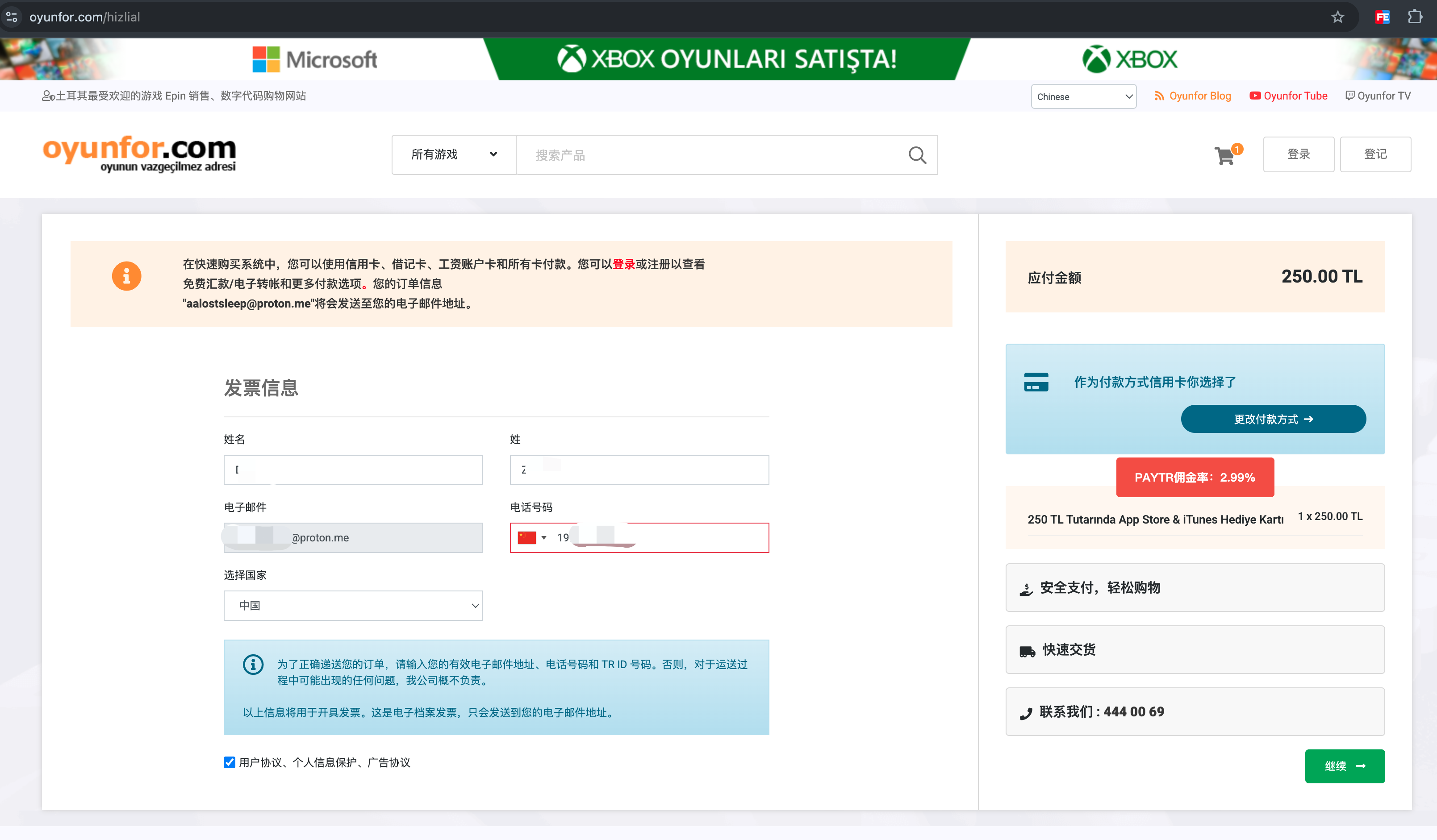
Task: Click the 250.00 TL amount due
Action: pyautogui.click(x=1322, y=276)
